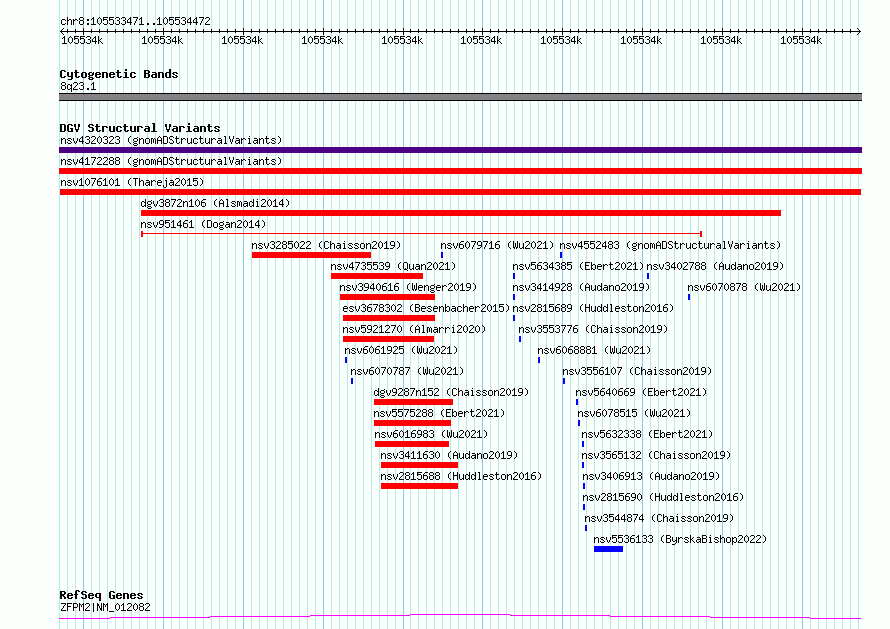Open dgv3872n106 (Alsmadi2014) variant label
The image size is (890, 629).
point(215,203)
